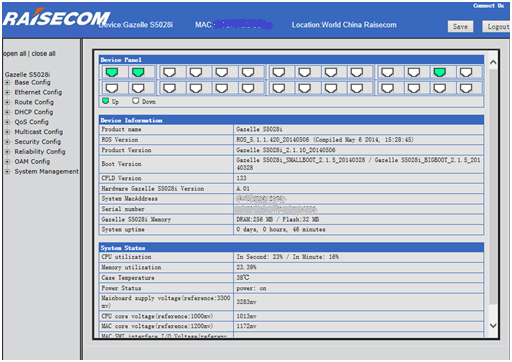Viewport: 512px width, 362px height.
Task: Click the Device Panel section header
Action: pyautogui.click(x=292, y=60)
